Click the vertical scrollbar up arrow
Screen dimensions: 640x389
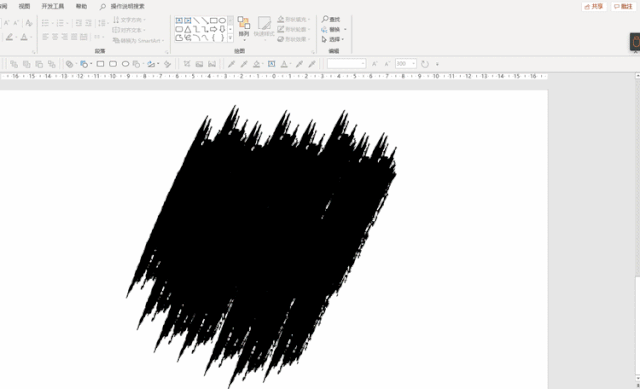638,76
